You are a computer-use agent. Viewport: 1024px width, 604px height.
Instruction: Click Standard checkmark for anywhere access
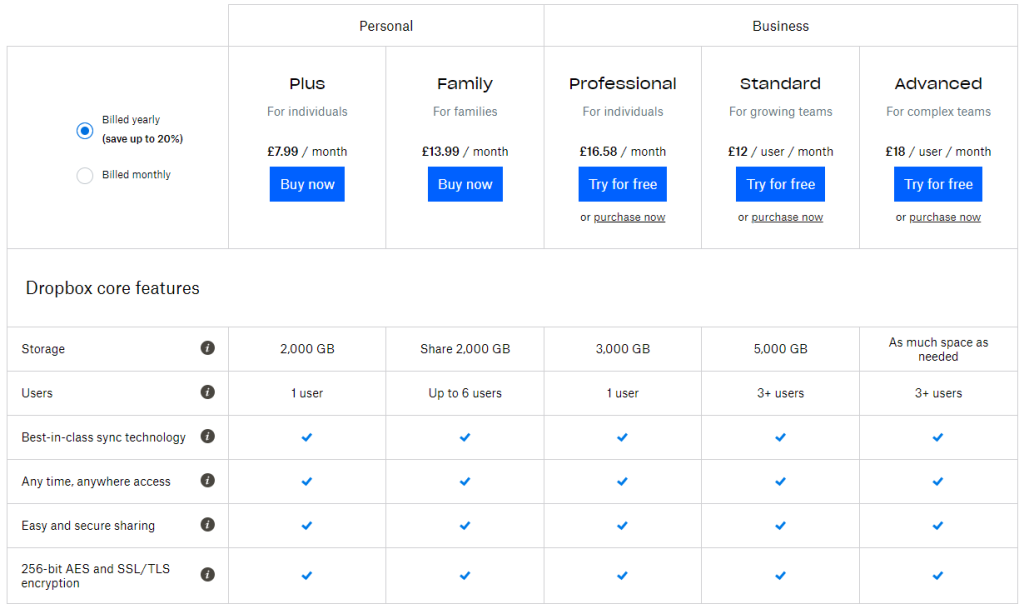click(780, 481)
